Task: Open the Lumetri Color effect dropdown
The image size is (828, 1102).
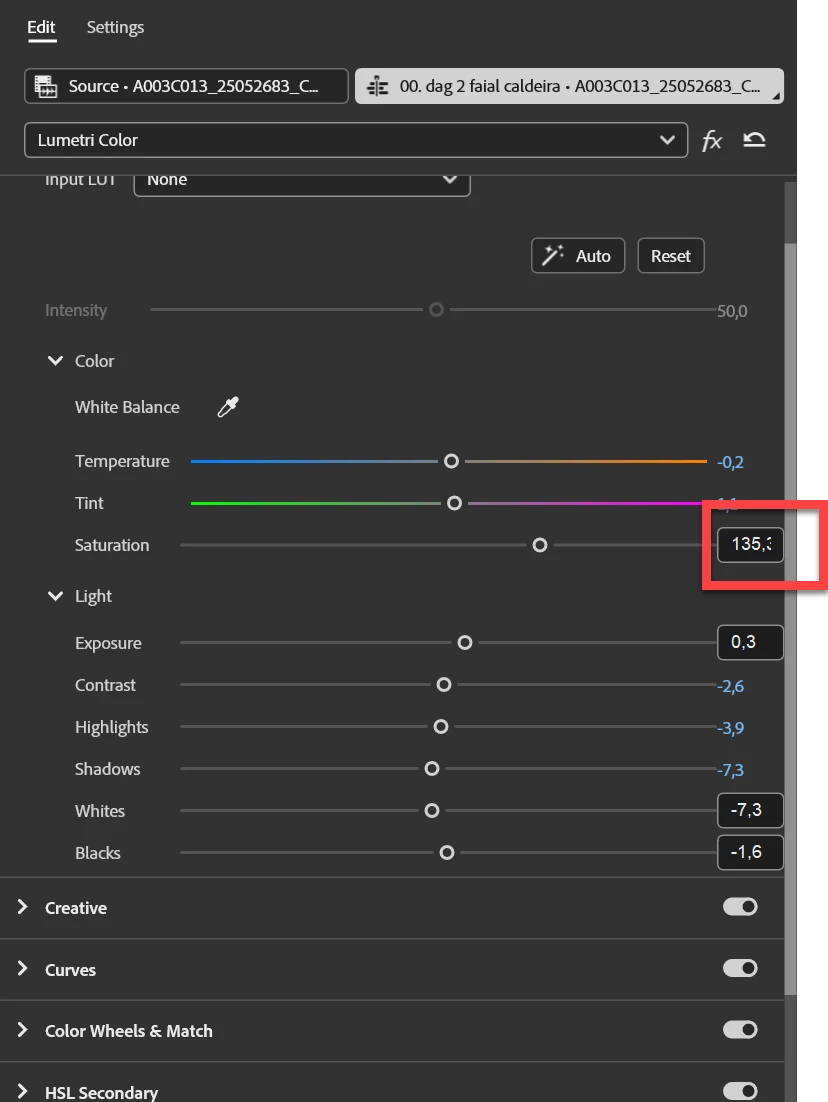Action: click(x=356, y=140)
